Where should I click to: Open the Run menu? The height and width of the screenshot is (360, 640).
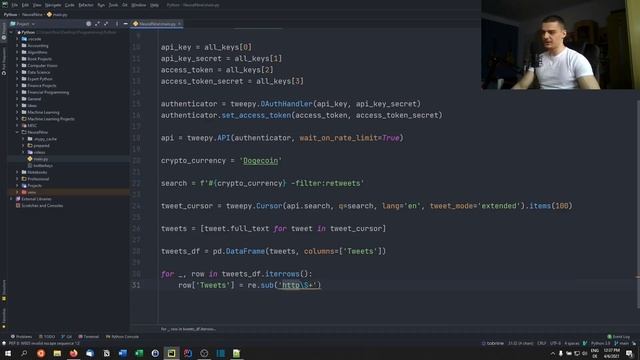101,5
